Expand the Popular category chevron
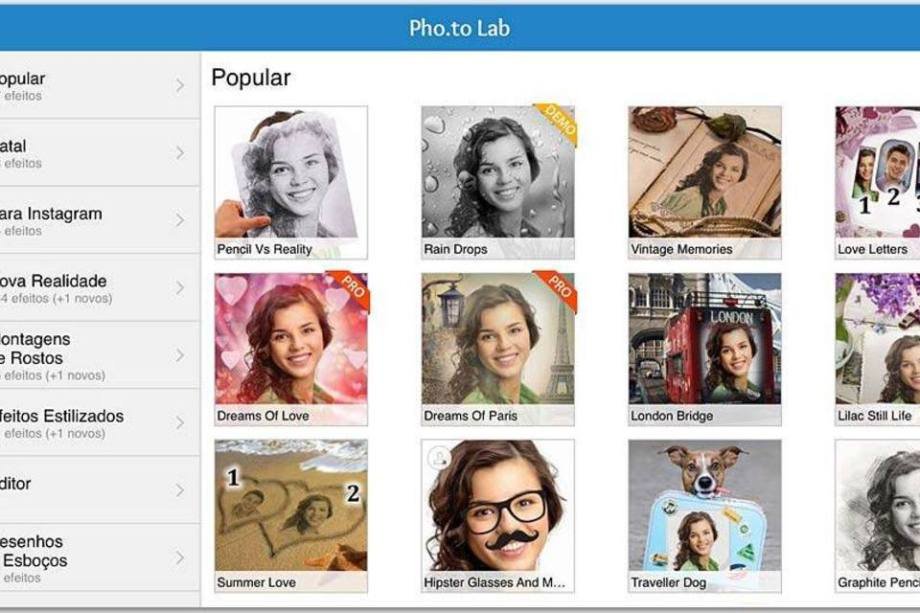The image size is (920, 613). click(180, 86)
